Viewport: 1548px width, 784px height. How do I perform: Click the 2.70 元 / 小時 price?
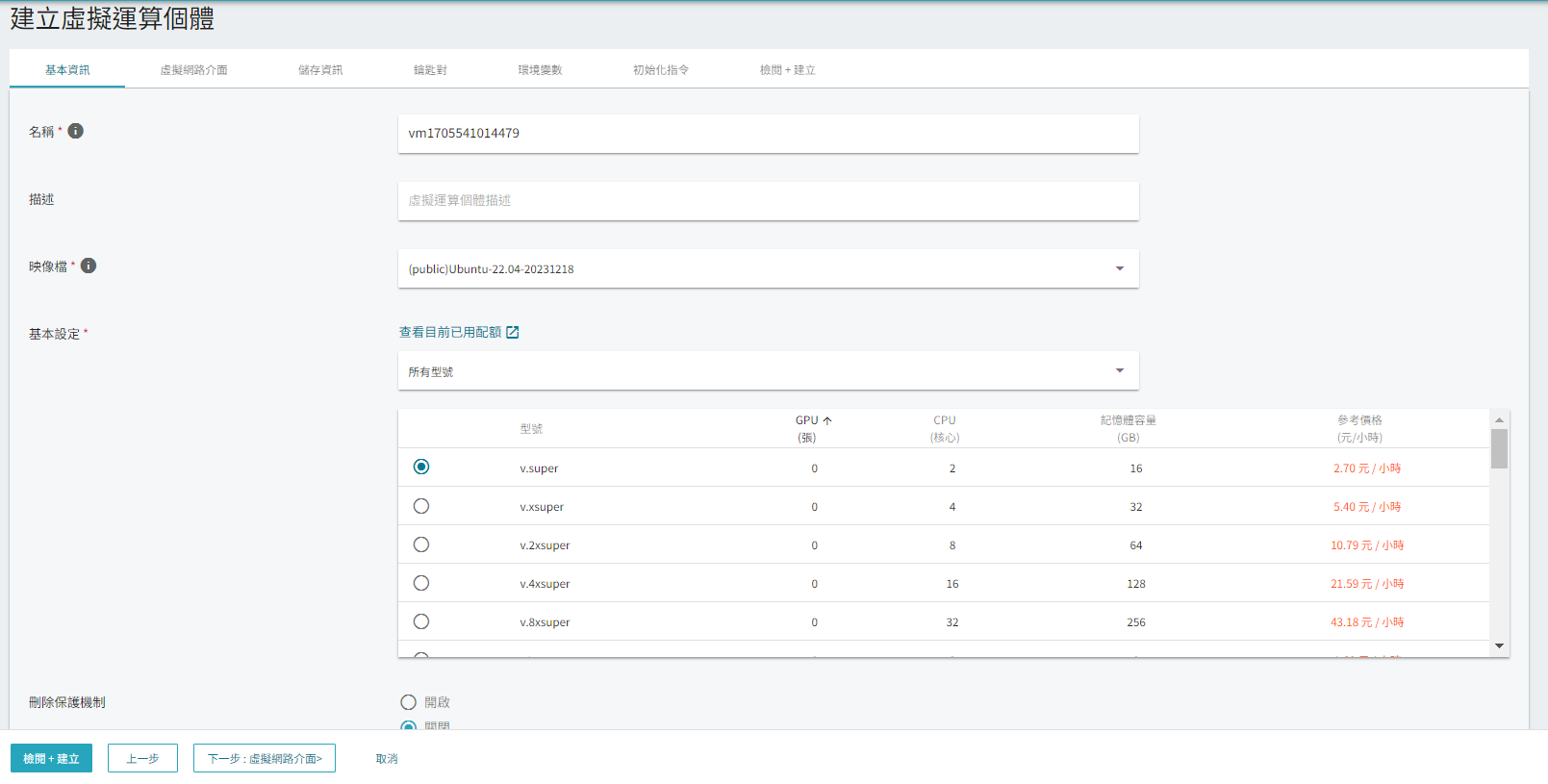coord(1367,468)
